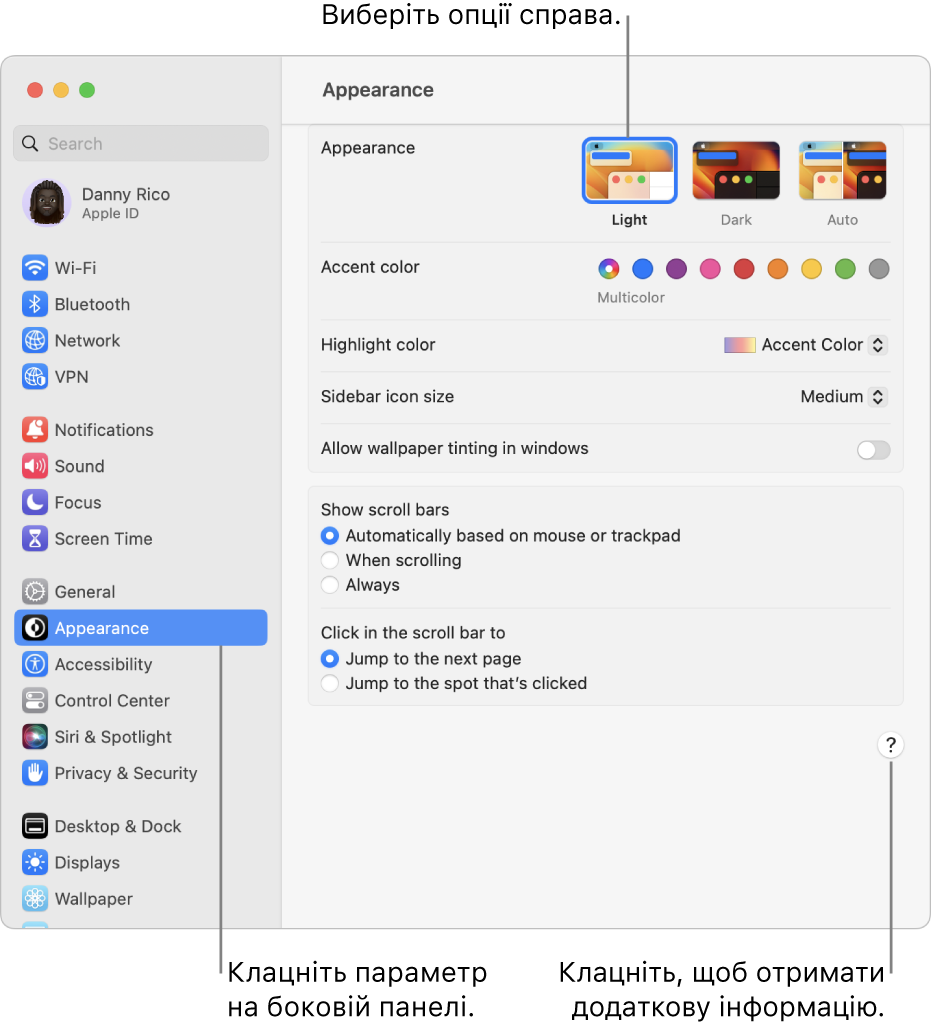931x1029 pixels.
Task: Open the Wallpaper flower icon
Action: click(x=35, y=898)
